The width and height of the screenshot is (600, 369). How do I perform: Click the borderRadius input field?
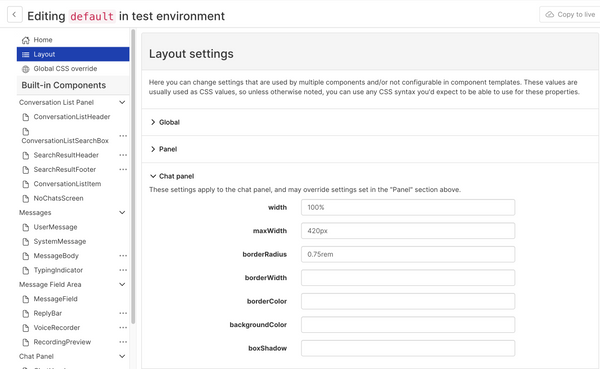click(408, 254)
